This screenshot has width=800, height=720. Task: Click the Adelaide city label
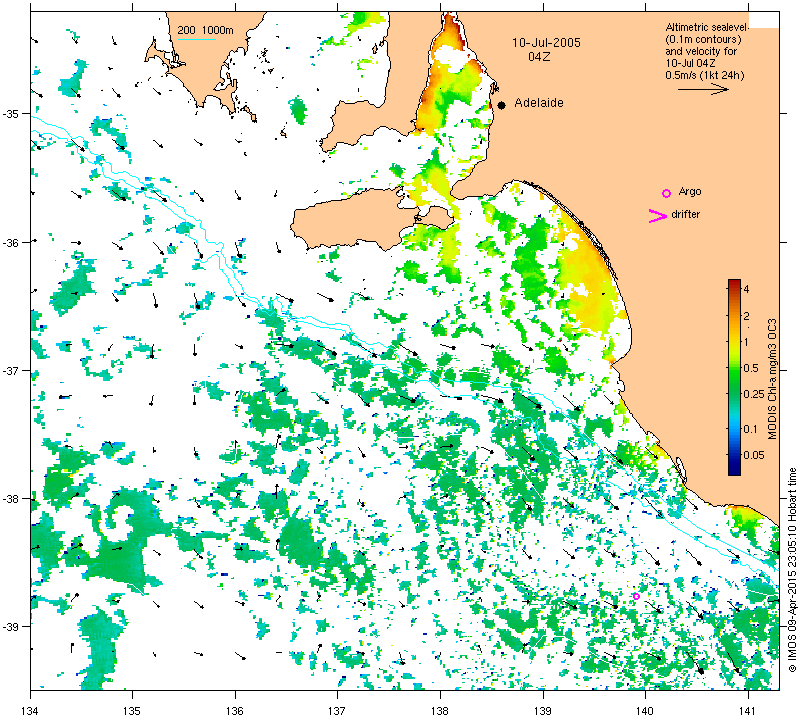click(539, 103)
